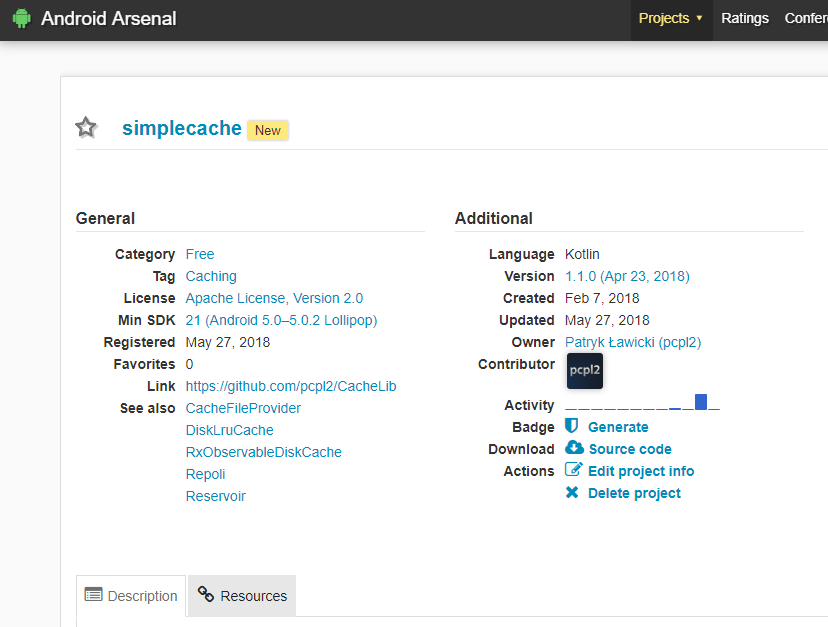The width and height of the screenshot is (828, 627).
Task: Select the Description tab
Action: pos(131,596)
